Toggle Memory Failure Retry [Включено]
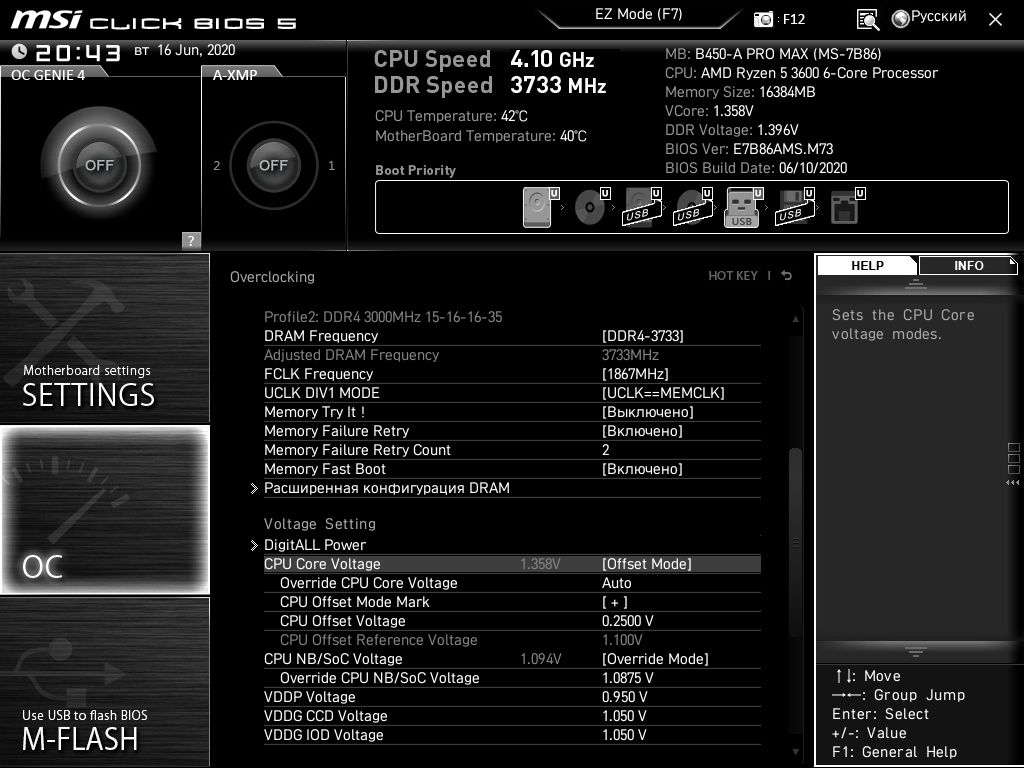The image size is (1024, 768). 512,430
